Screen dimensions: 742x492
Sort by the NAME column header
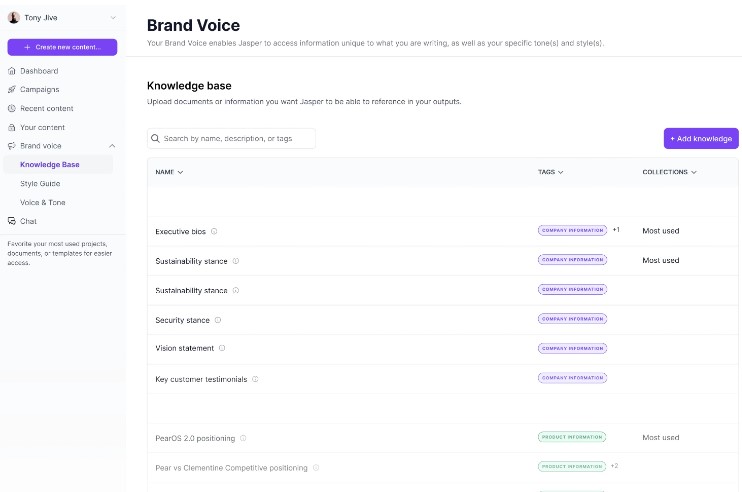(169, 172)
